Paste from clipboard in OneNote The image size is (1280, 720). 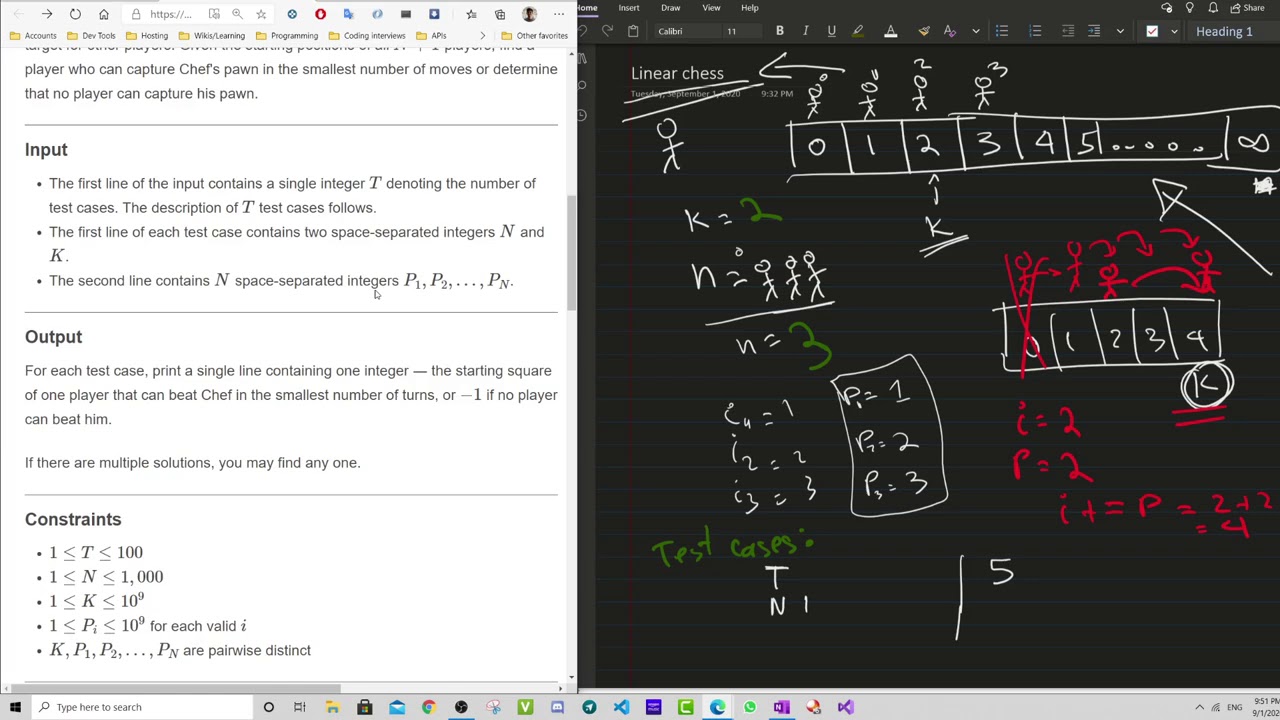pos(633,31)
